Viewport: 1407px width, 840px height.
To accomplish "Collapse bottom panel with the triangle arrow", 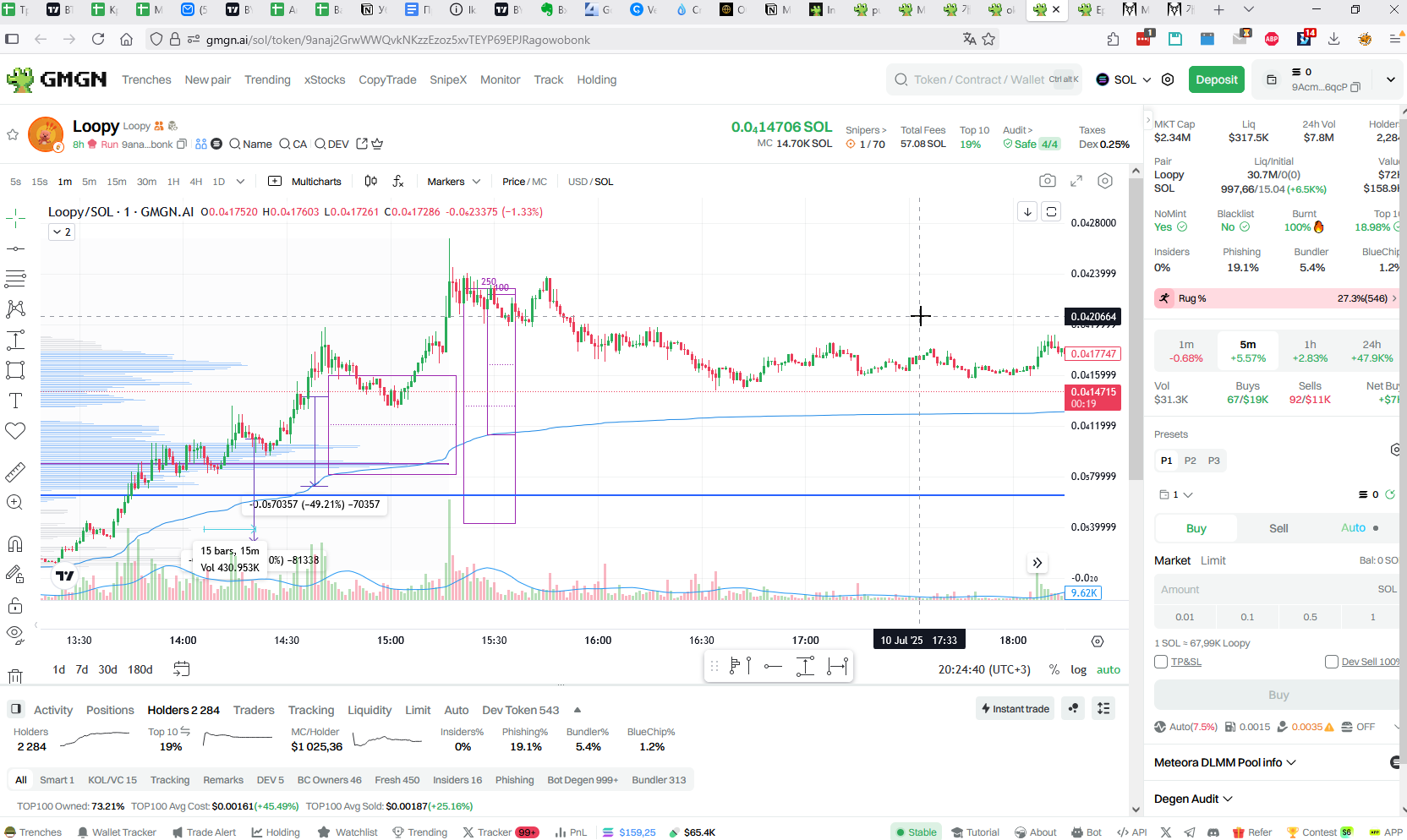I will 578,710.
